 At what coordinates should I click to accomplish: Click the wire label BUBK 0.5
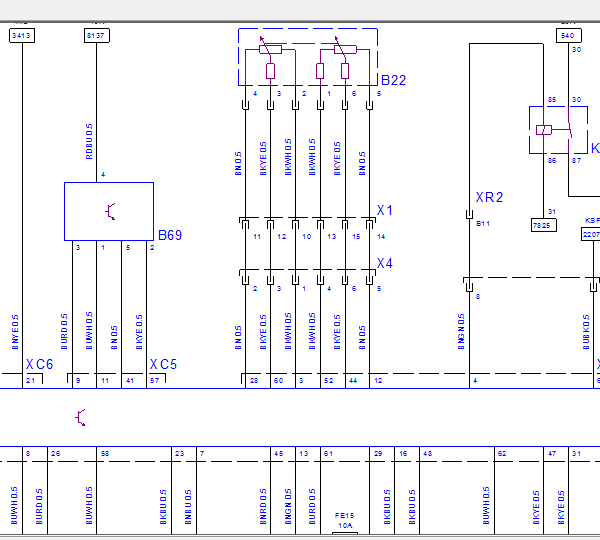(x=586, y=332)
